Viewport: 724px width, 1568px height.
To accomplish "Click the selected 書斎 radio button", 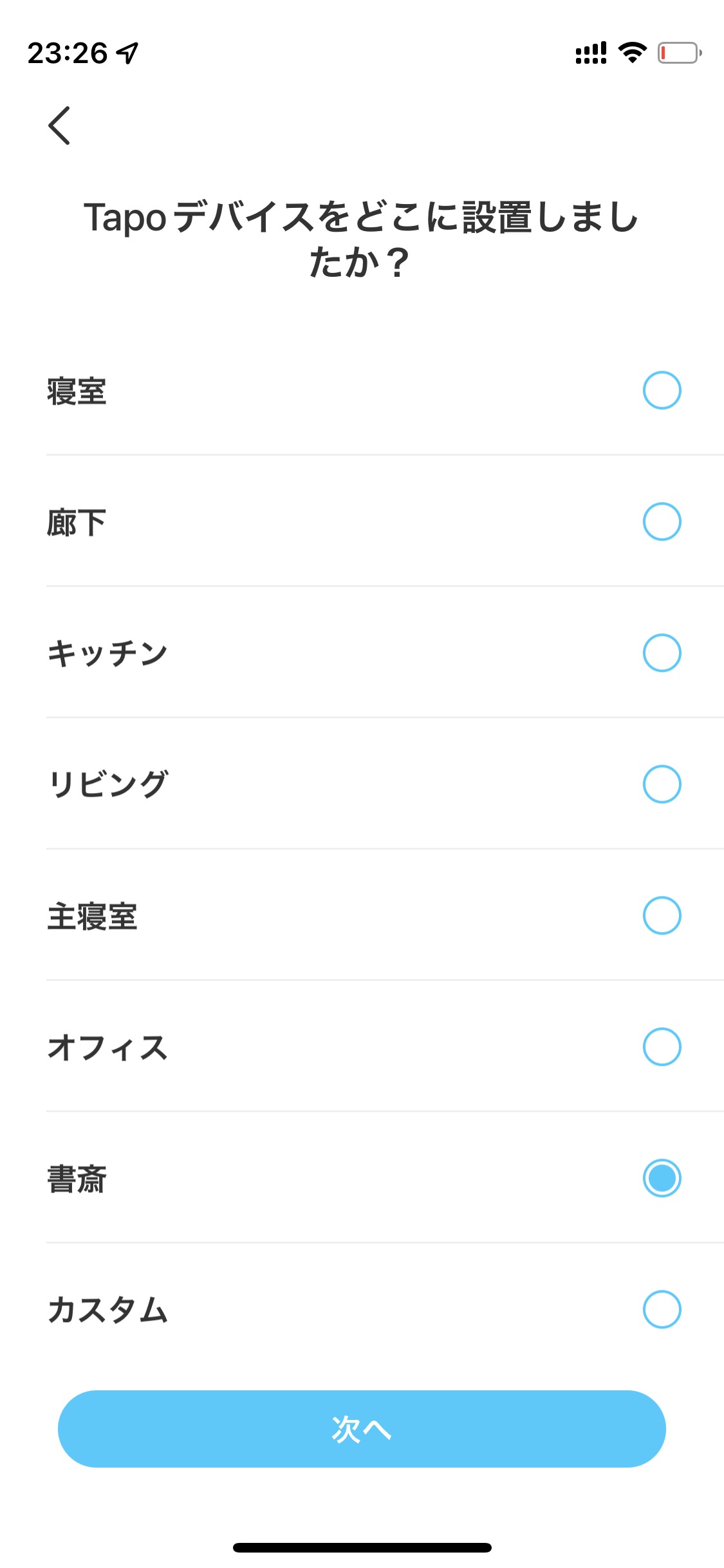I will click(x=662, y=1179).
